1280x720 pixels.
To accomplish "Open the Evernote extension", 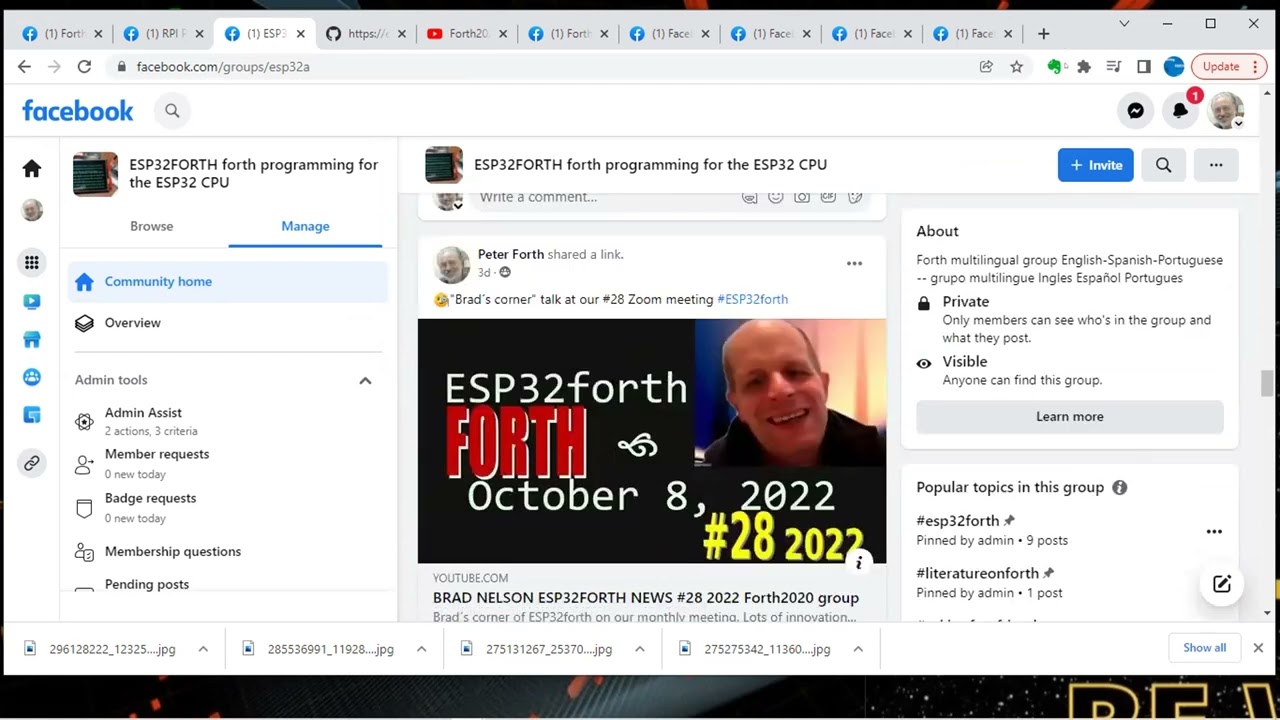I will pos(1054,67).
